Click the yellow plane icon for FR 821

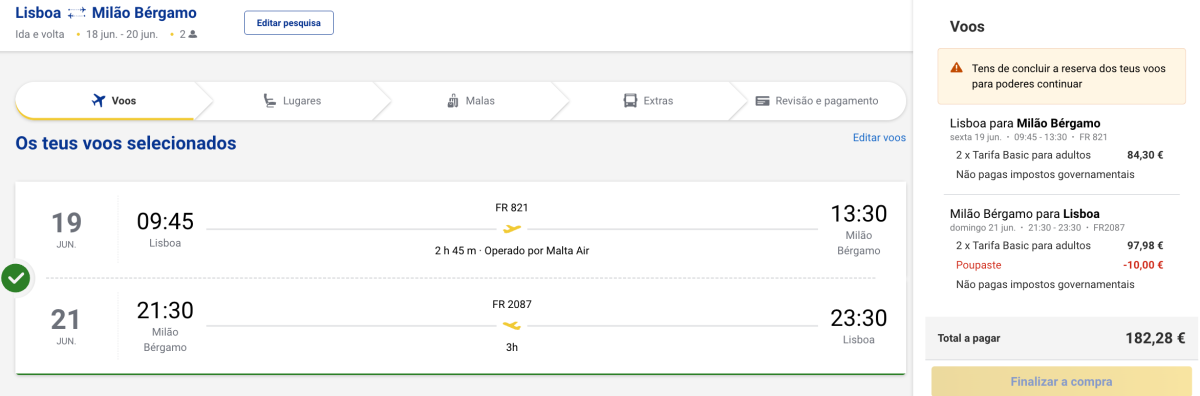click(x=512, y=229)
